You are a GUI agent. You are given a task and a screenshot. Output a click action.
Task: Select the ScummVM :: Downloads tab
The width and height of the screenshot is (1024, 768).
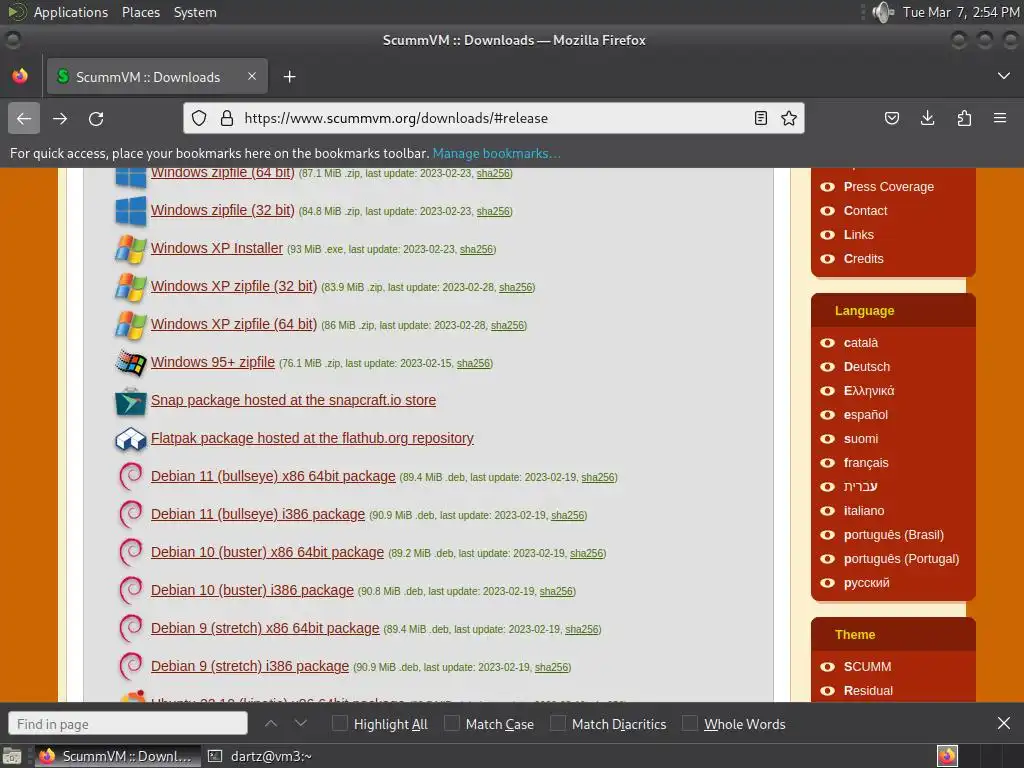[x=157, y=76]
